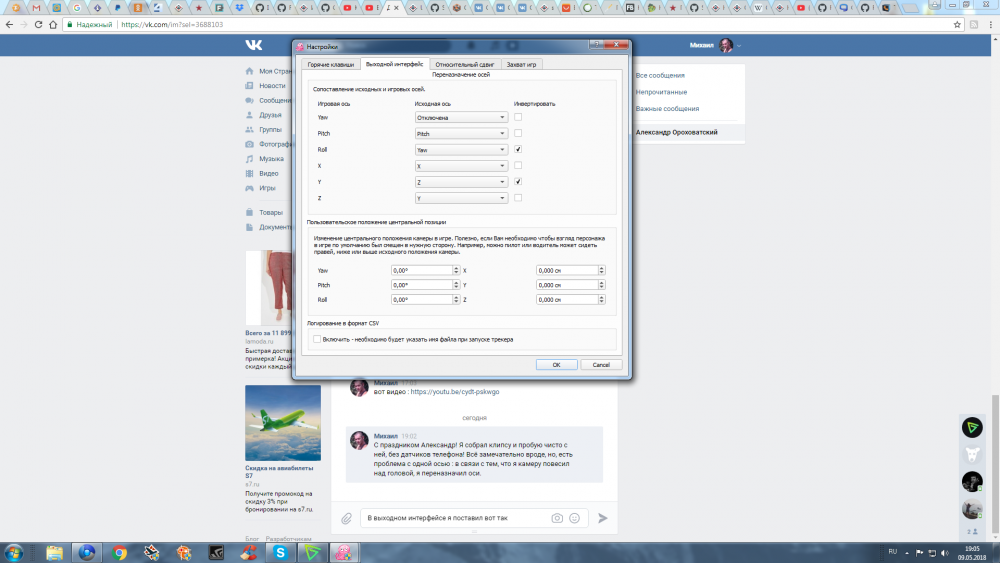Uncheck invert for the Roll axis
This screenshot has height=563, width=1000.
(518, 149)
